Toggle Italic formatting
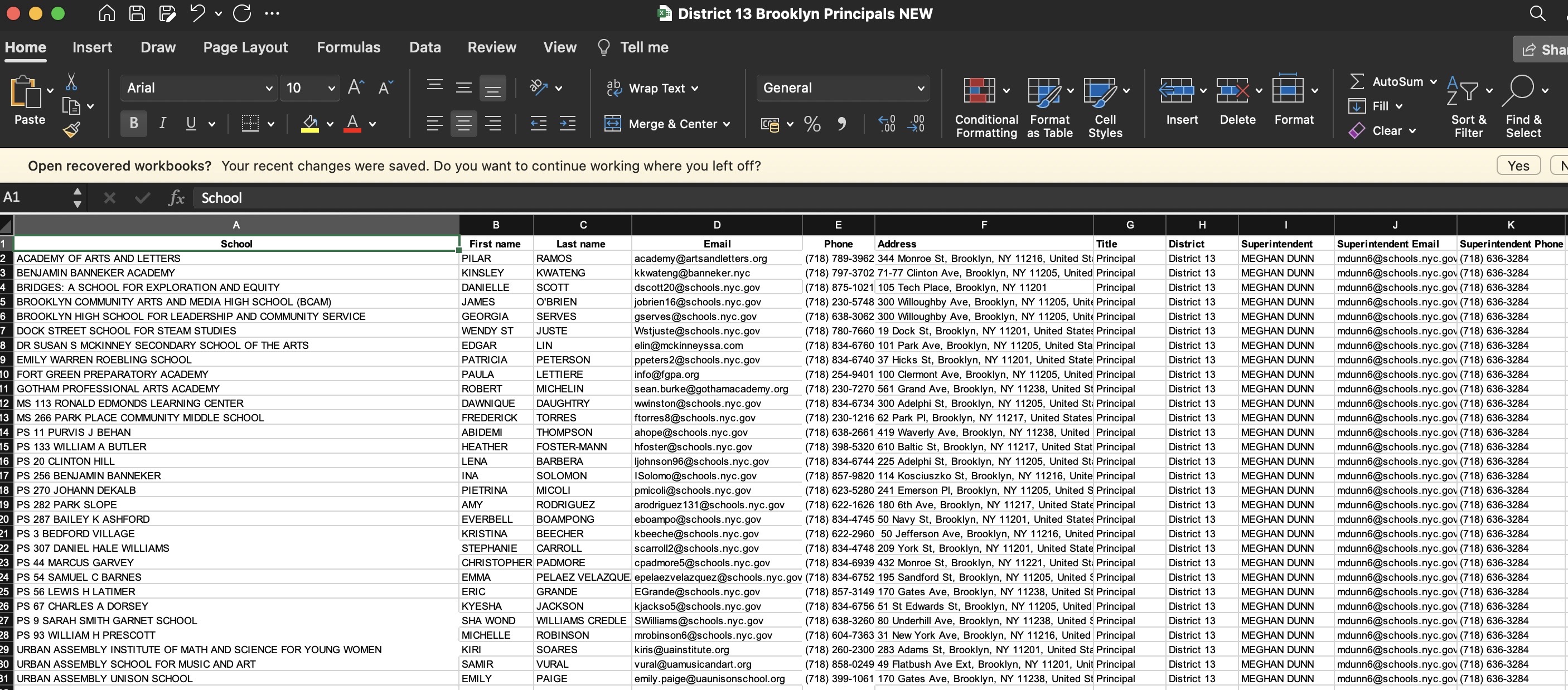 162,124
